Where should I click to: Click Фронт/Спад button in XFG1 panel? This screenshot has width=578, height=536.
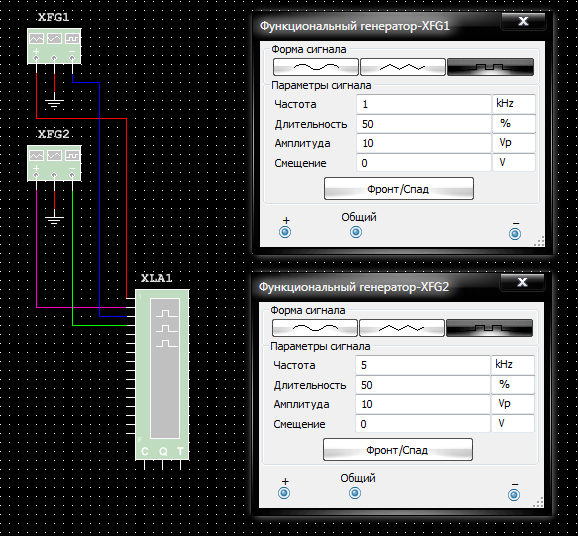[398, 189]
